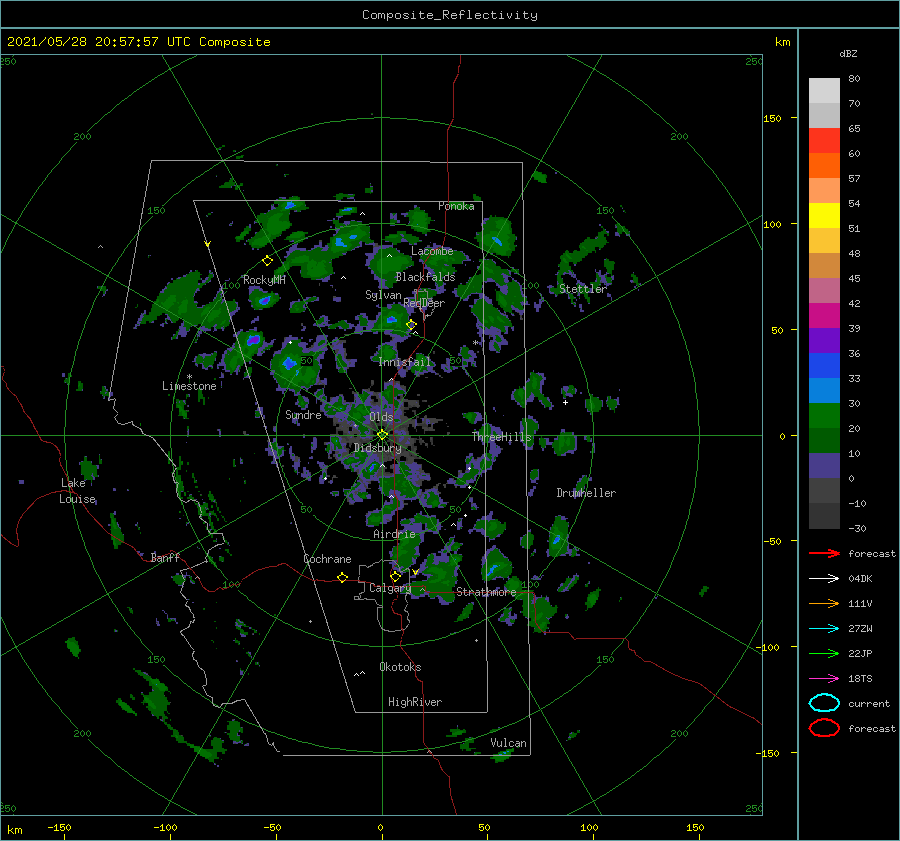
Task: Click the dBZ legend heading
Action: tap(848, 53)
